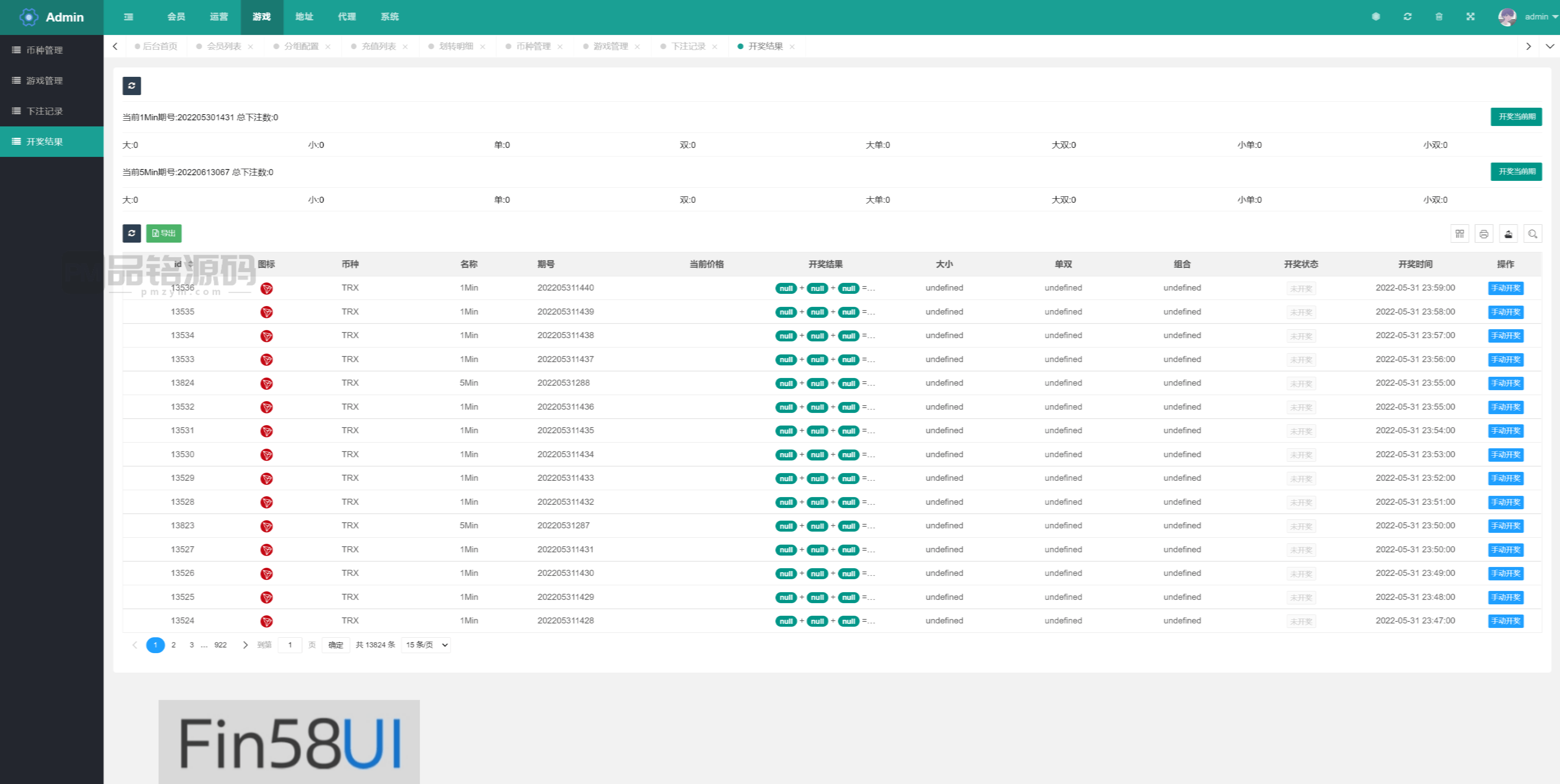Click the trash clear-cache icon in header
Viewport: 1560px width, 784px height.
coord(1439,17)
